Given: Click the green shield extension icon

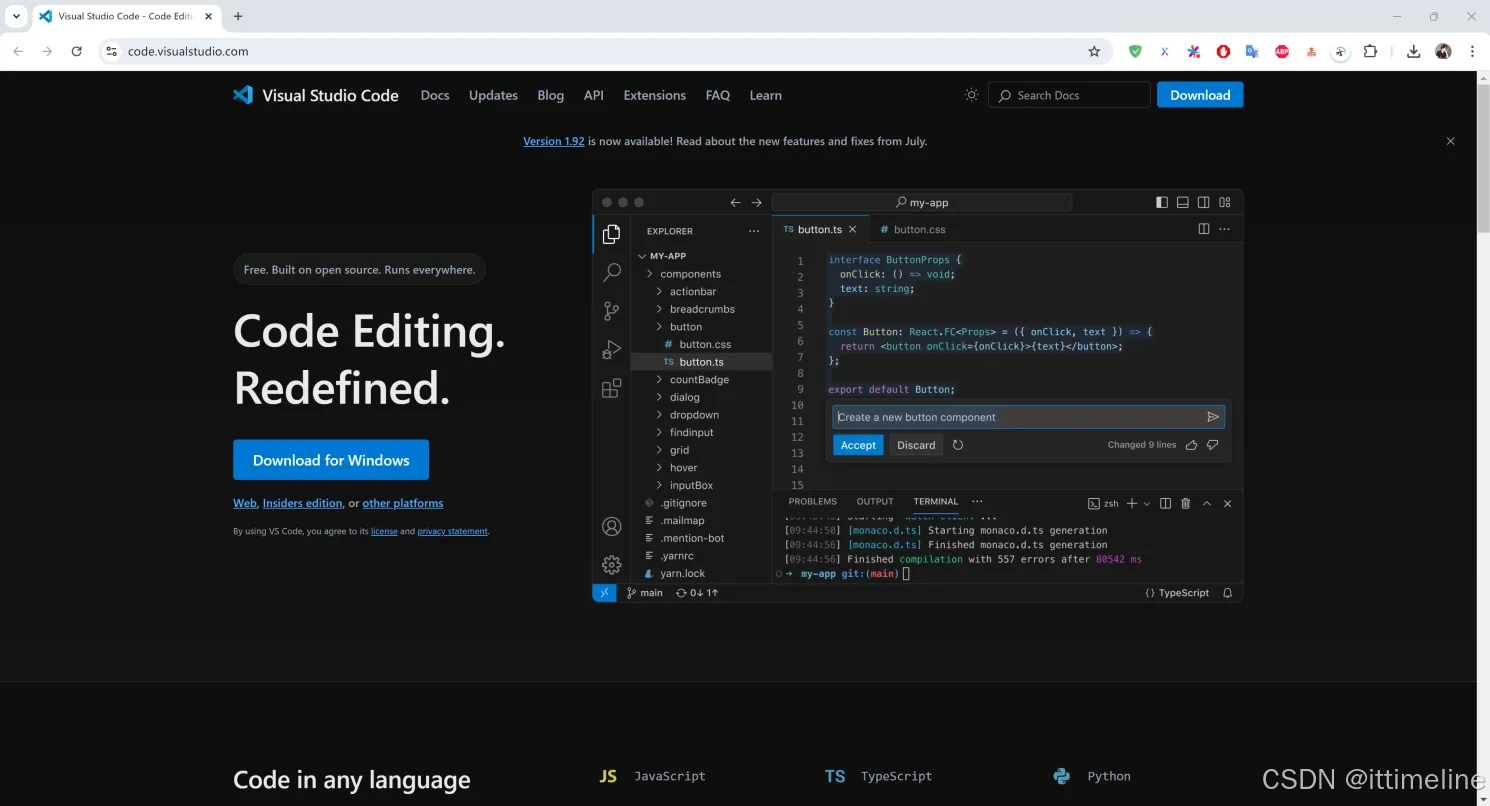Looking at the screenshot, I should pos(1135,51).
